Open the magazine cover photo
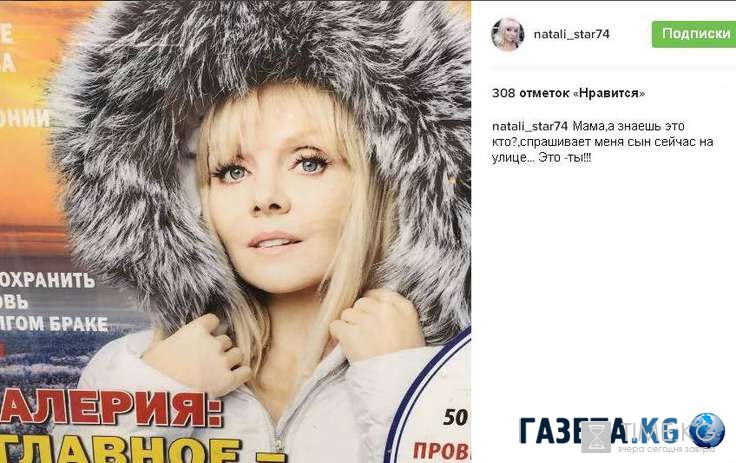736x463 pixels. (x=236, y=232)
